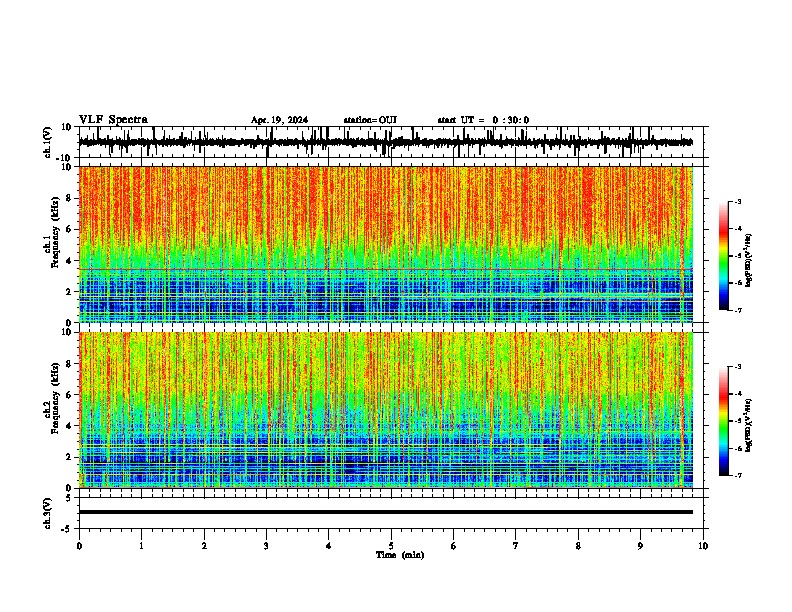792x612 pixels.
Task: Click time axis tick label "8"
Action: [578, 546]
